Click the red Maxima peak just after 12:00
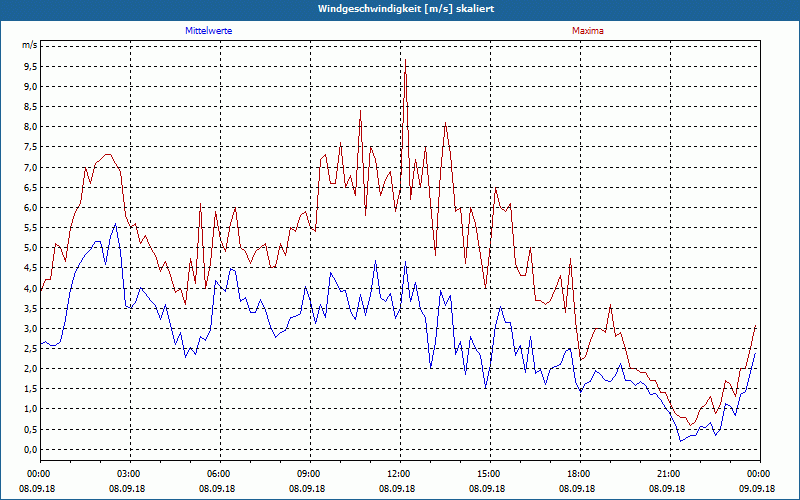Screen dimensions: 800x500 [406, 60]
